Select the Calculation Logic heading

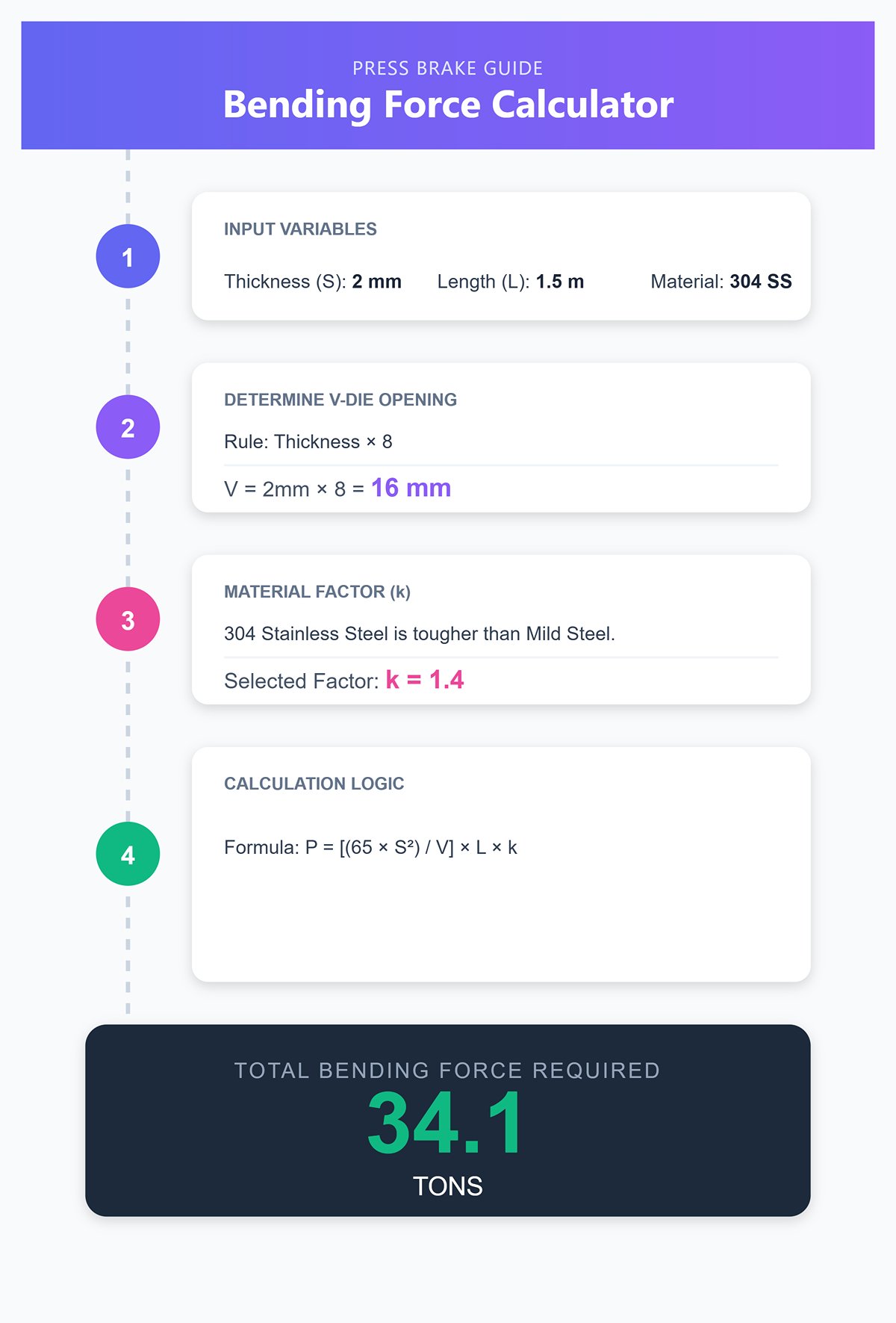314,784
